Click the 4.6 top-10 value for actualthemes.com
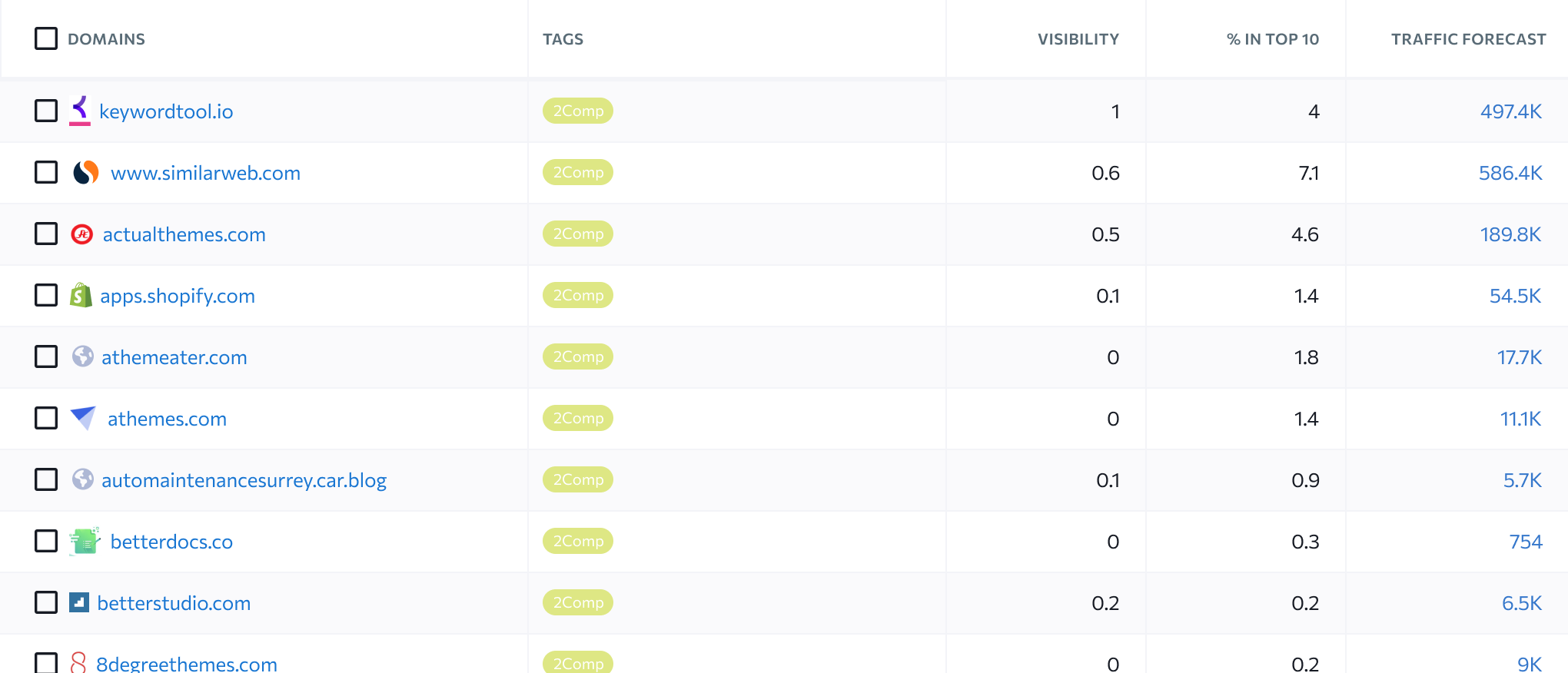Screen dimensions: 1568x673 (1305, 234)
